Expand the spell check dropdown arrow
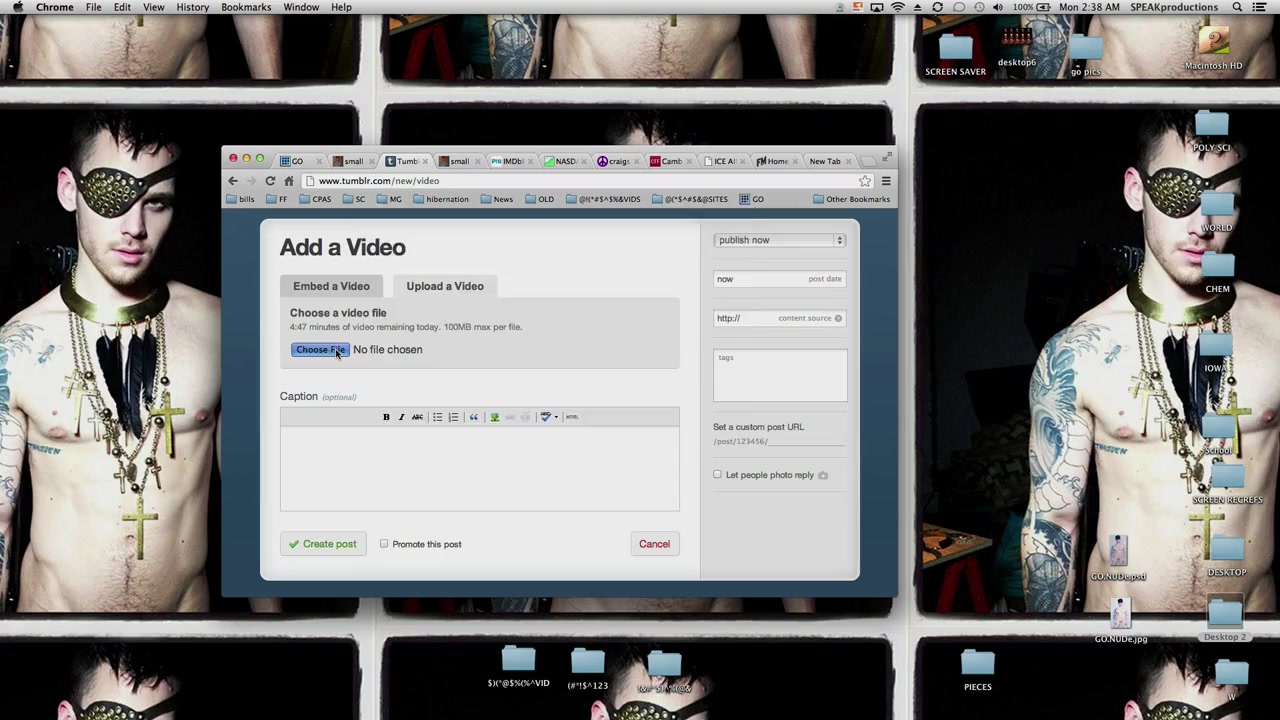 pyautogui.click(x=556, y=417)
